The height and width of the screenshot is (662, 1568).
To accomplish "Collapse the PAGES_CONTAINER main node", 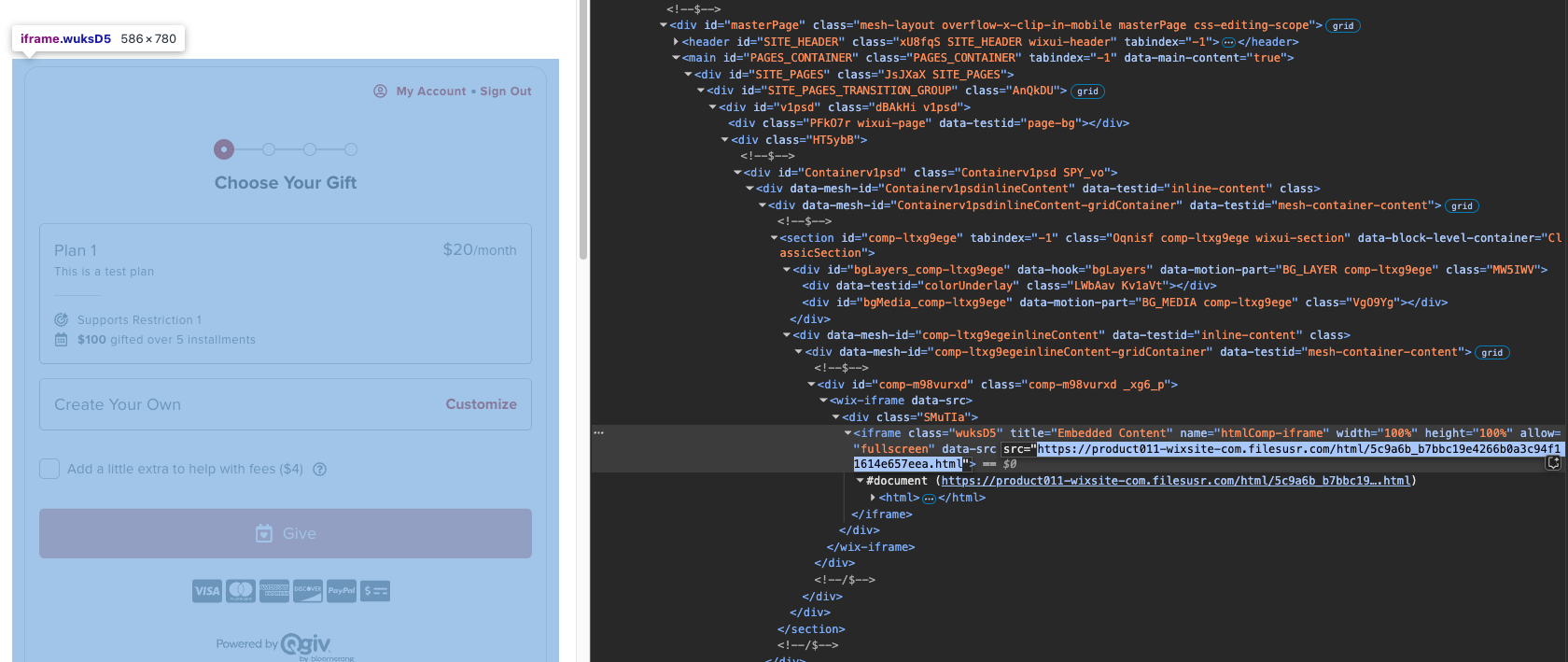I will coord(676,58).
